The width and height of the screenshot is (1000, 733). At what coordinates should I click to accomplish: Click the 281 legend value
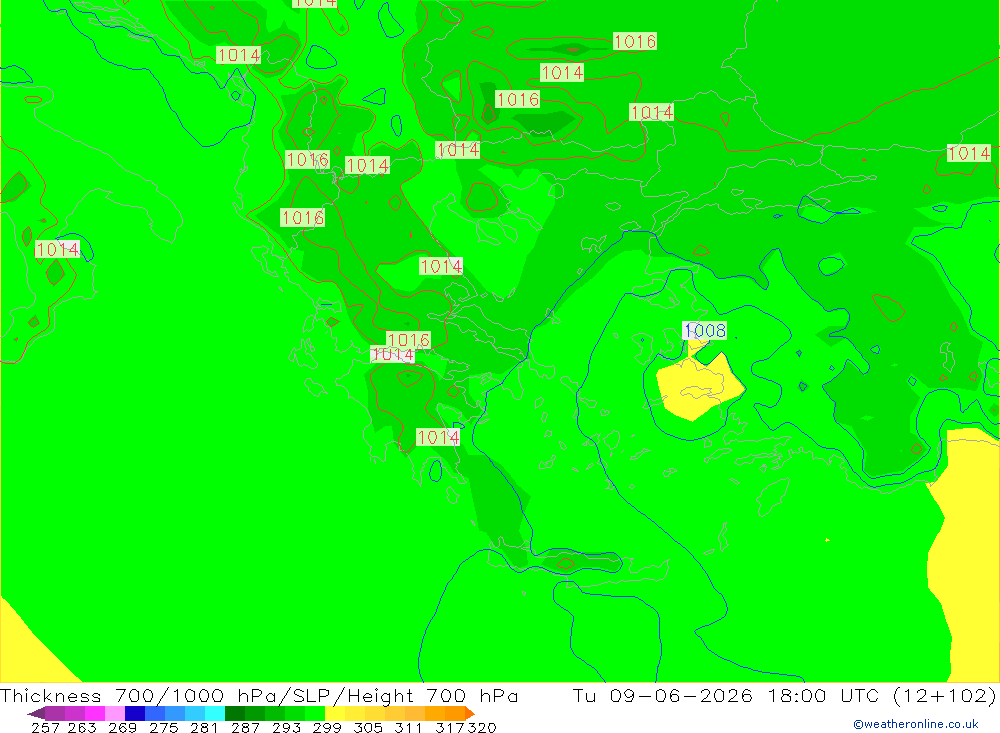[x=204, y=727]
